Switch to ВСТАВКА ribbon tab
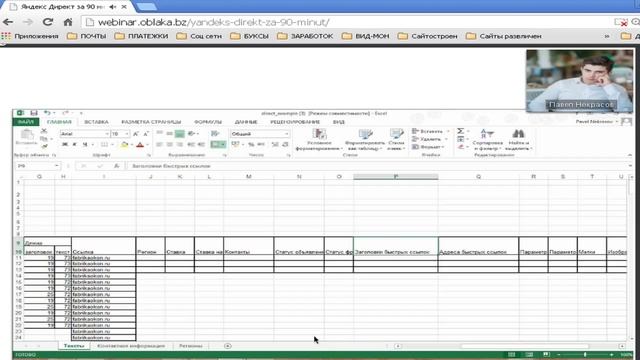Image resolution: width=640 pixels, height=360 pixels. tap(96, 122)
